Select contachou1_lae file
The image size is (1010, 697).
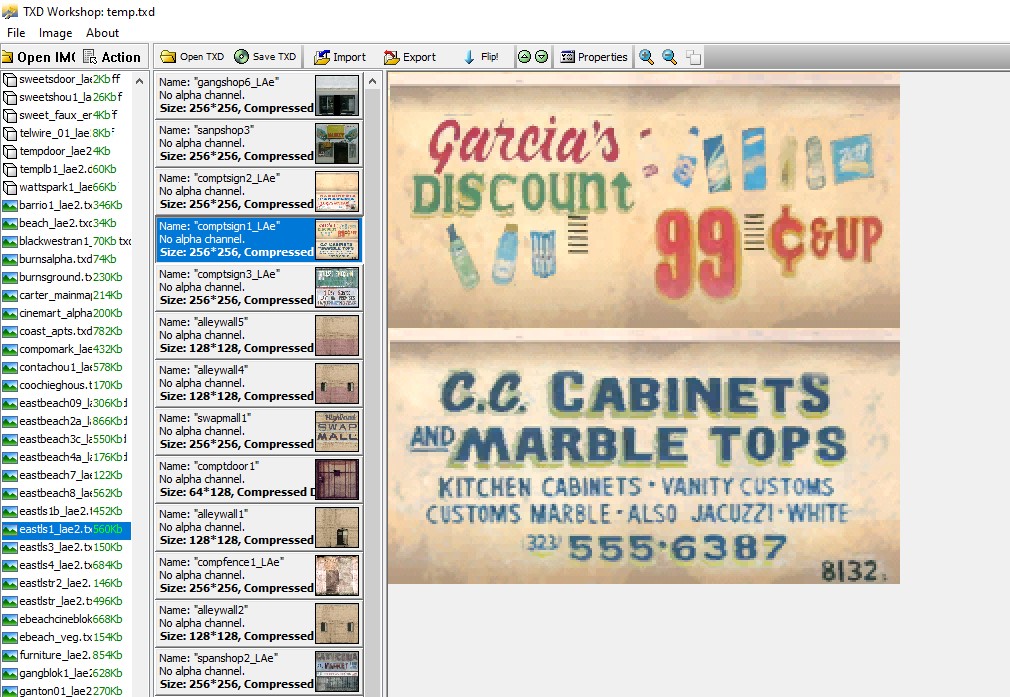point(66,368)
